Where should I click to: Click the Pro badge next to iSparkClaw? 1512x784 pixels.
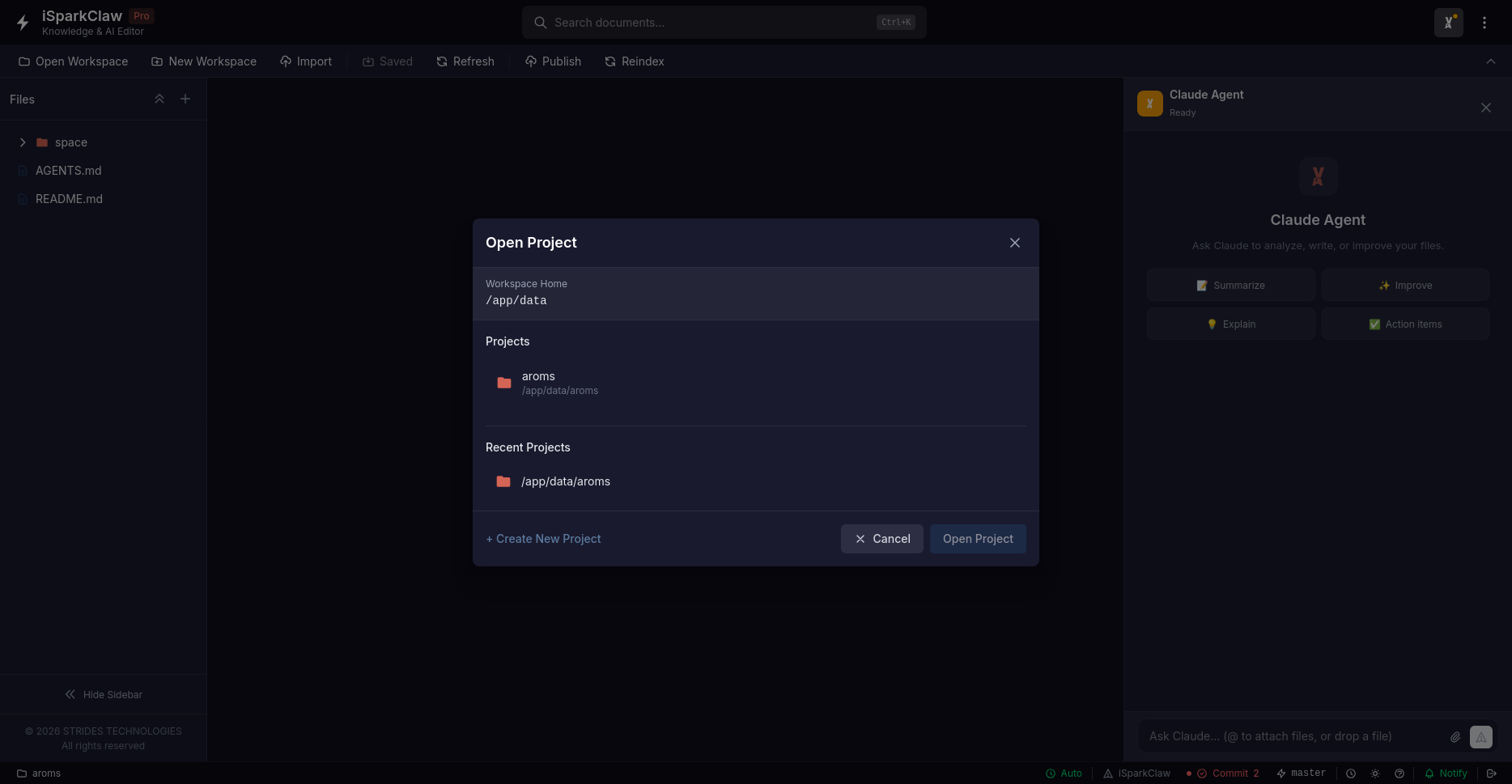pyautogui.click(x=142, y=16)
